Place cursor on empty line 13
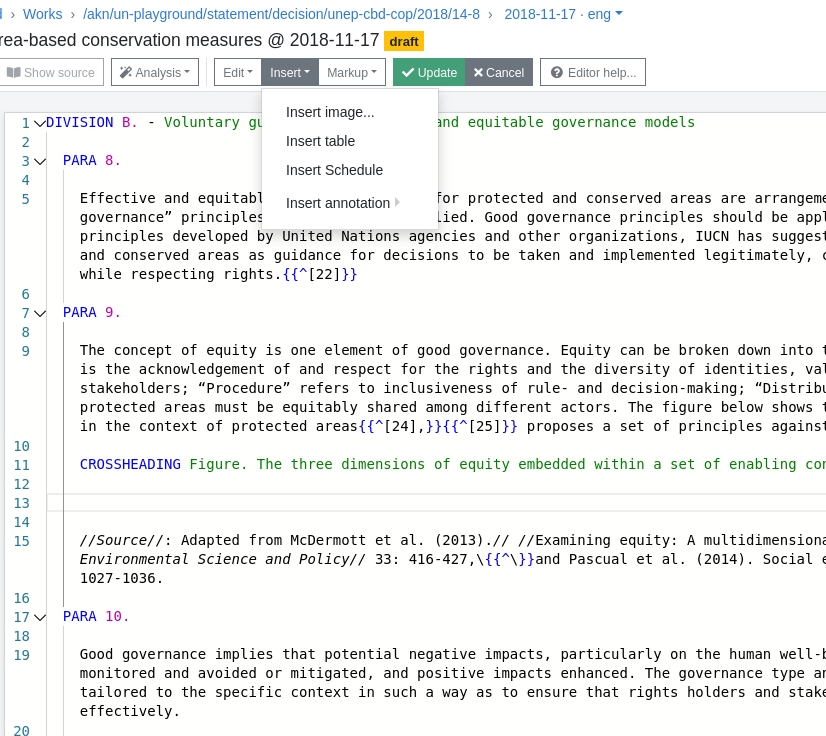 [x=400, y=503]
